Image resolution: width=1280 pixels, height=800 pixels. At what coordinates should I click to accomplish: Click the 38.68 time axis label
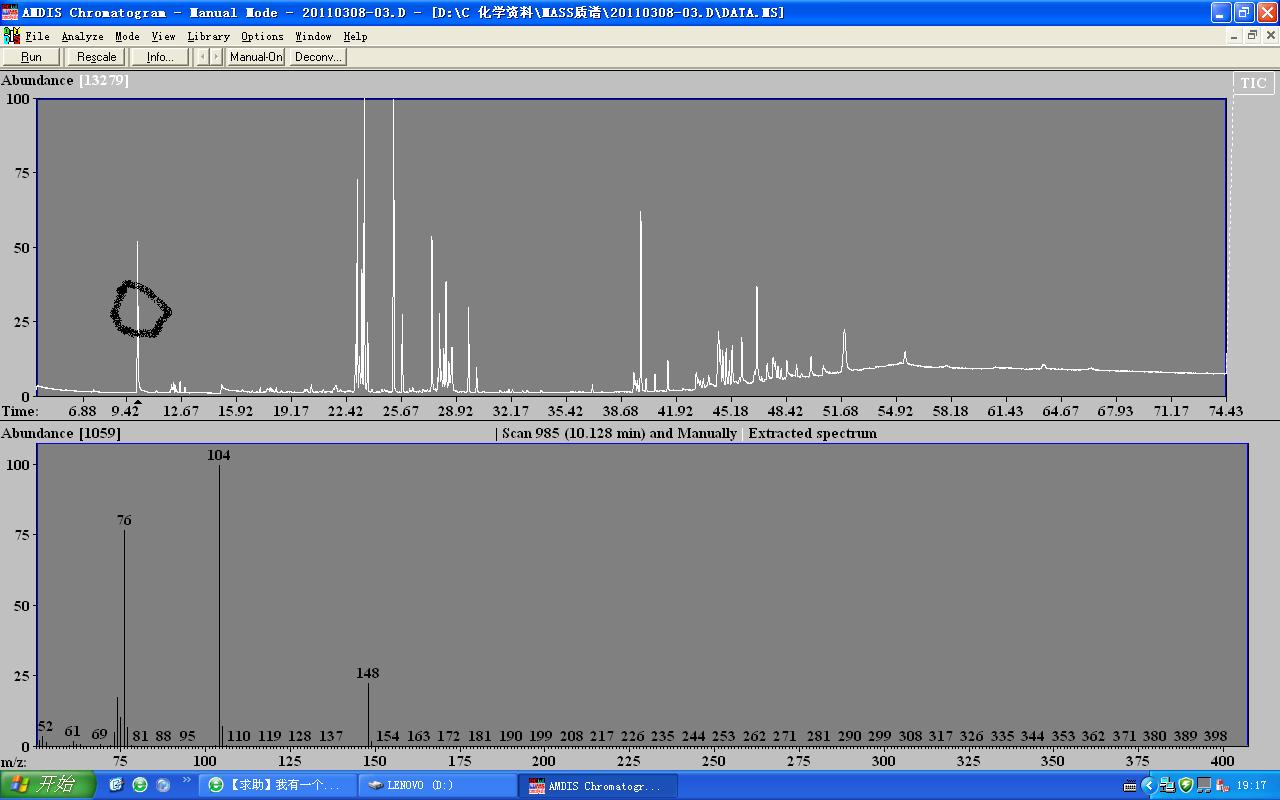(x=621, y=411)
